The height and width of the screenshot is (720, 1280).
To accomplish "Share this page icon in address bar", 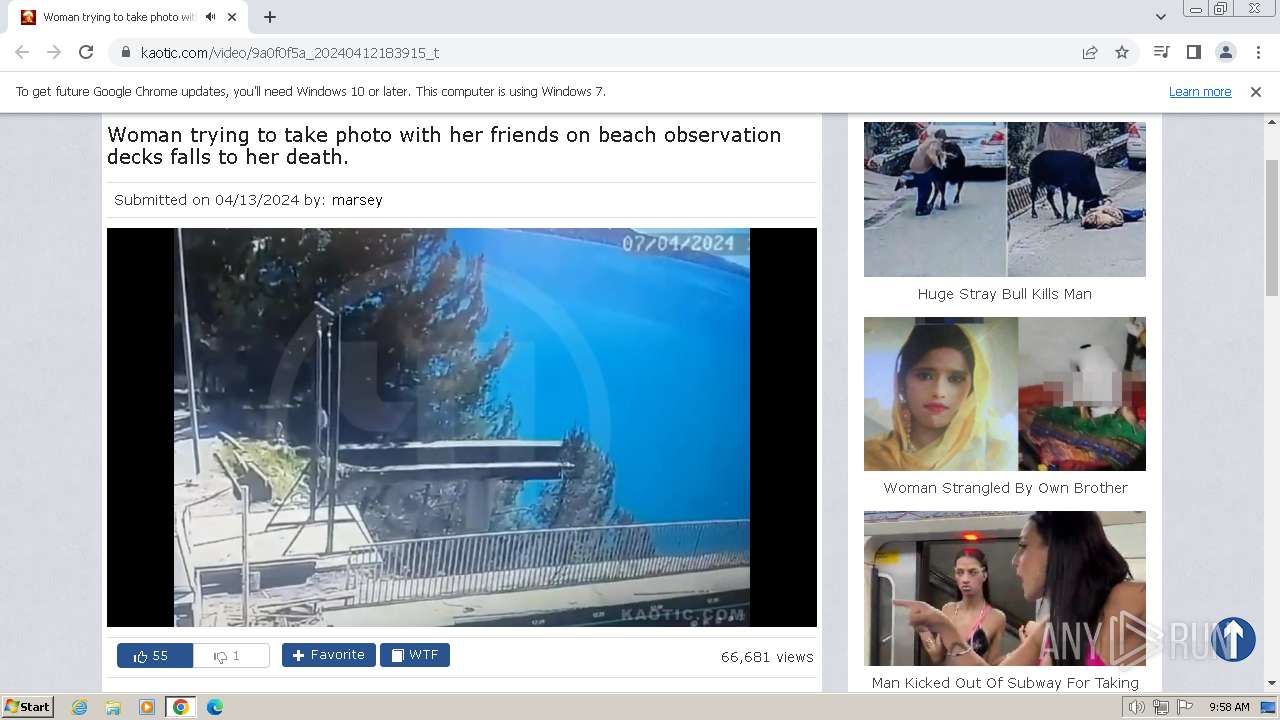I will pos(1090,52).
